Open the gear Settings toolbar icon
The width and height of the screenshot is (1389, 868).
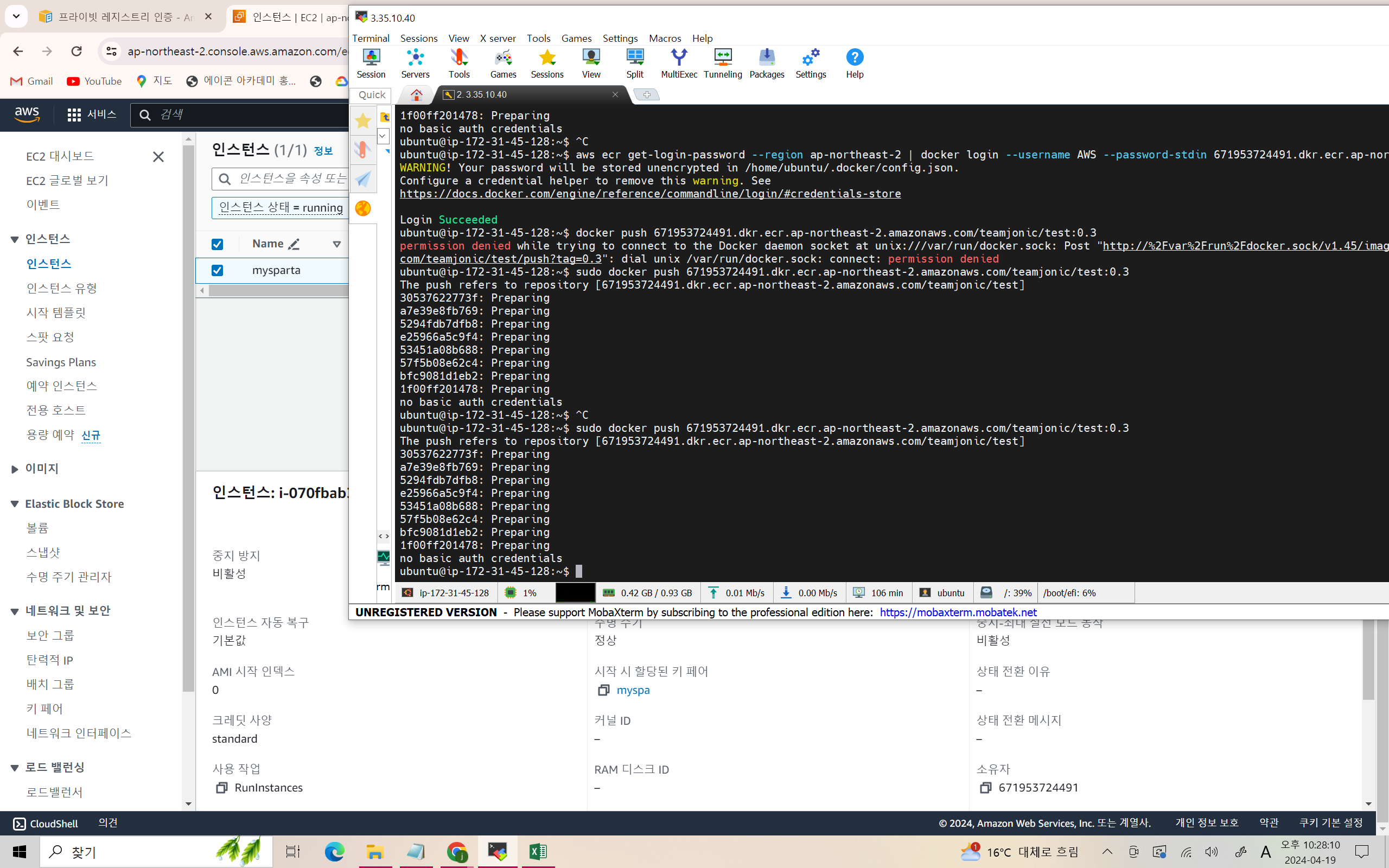[x=811, y=63]
